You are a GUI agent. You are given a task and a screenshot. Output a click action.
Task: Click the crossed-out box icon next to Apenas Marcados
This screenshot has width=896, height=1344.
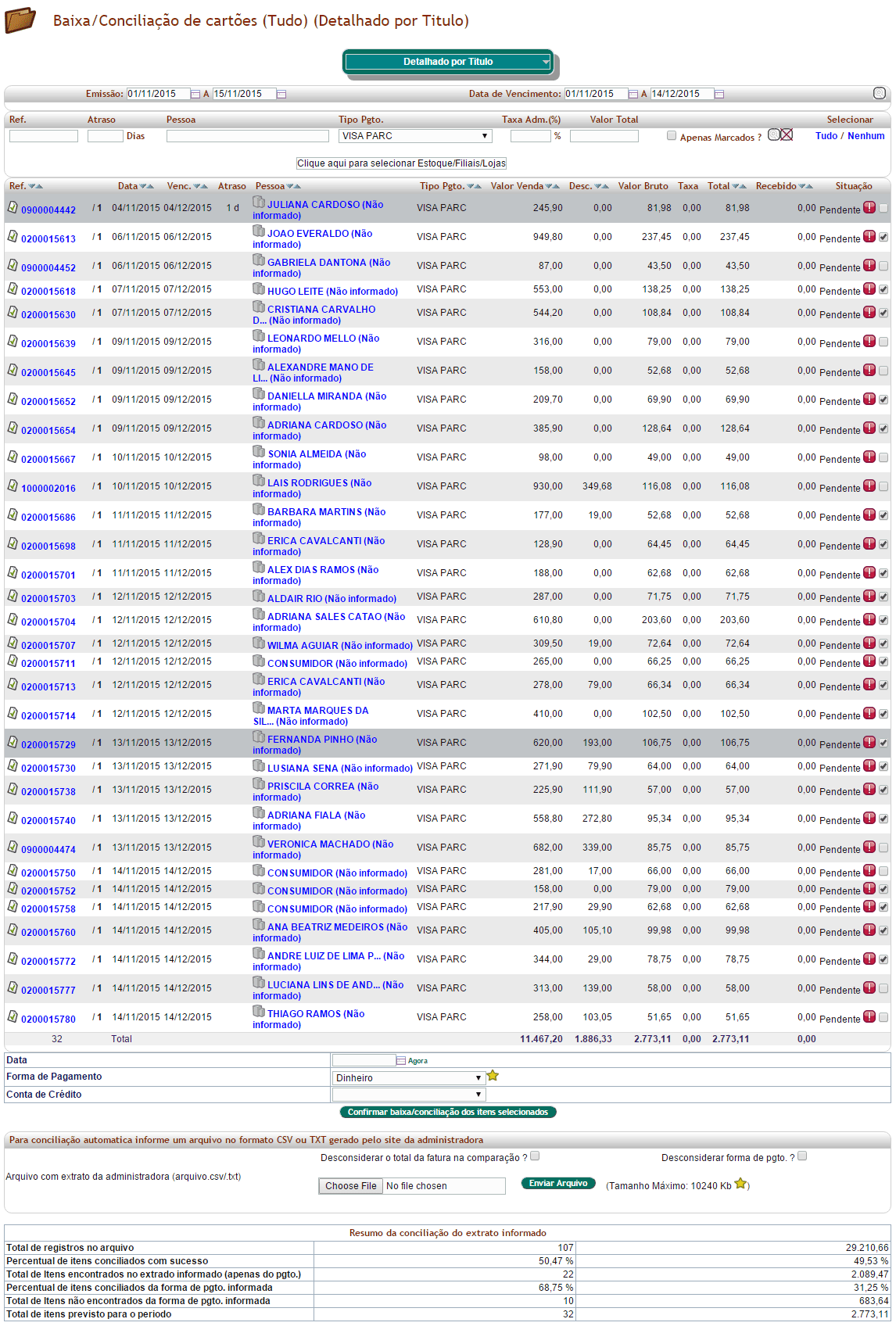tap(787, 134)
